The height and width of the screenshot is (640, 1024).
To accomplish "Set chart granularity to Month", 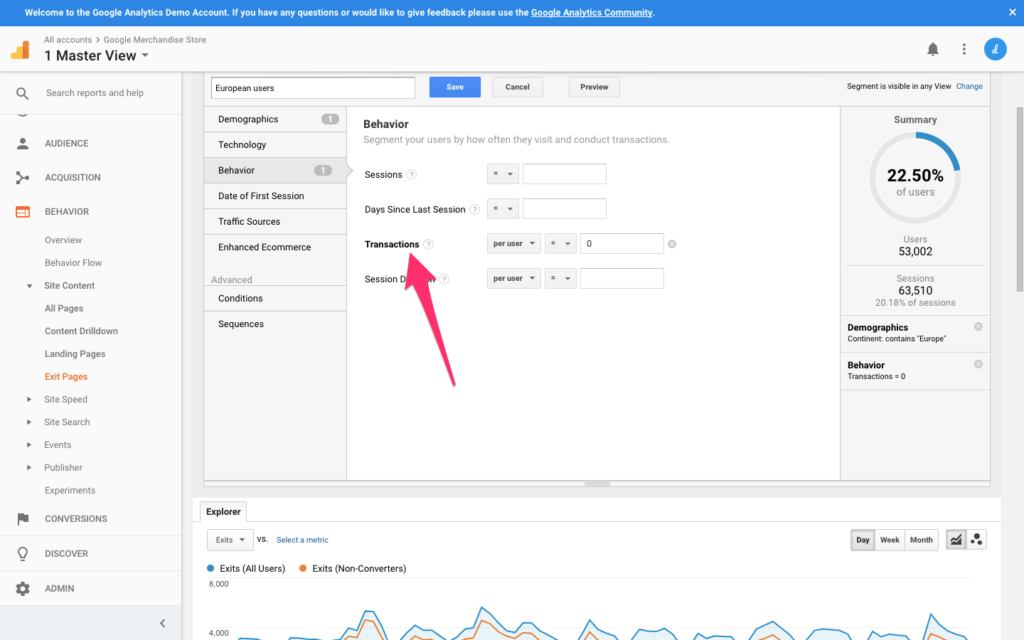I will 921,540.
